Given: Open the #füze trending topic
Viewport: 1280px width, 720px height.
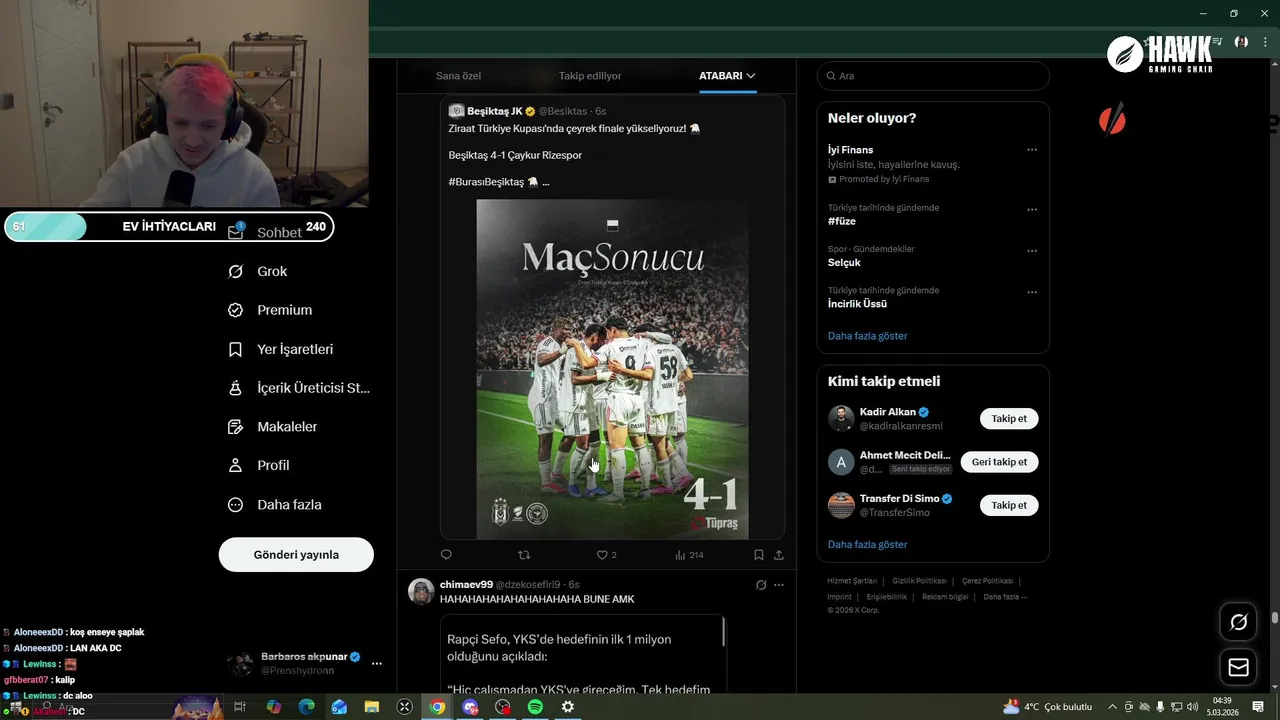Looking at the screenshot, I should point(842,221).
